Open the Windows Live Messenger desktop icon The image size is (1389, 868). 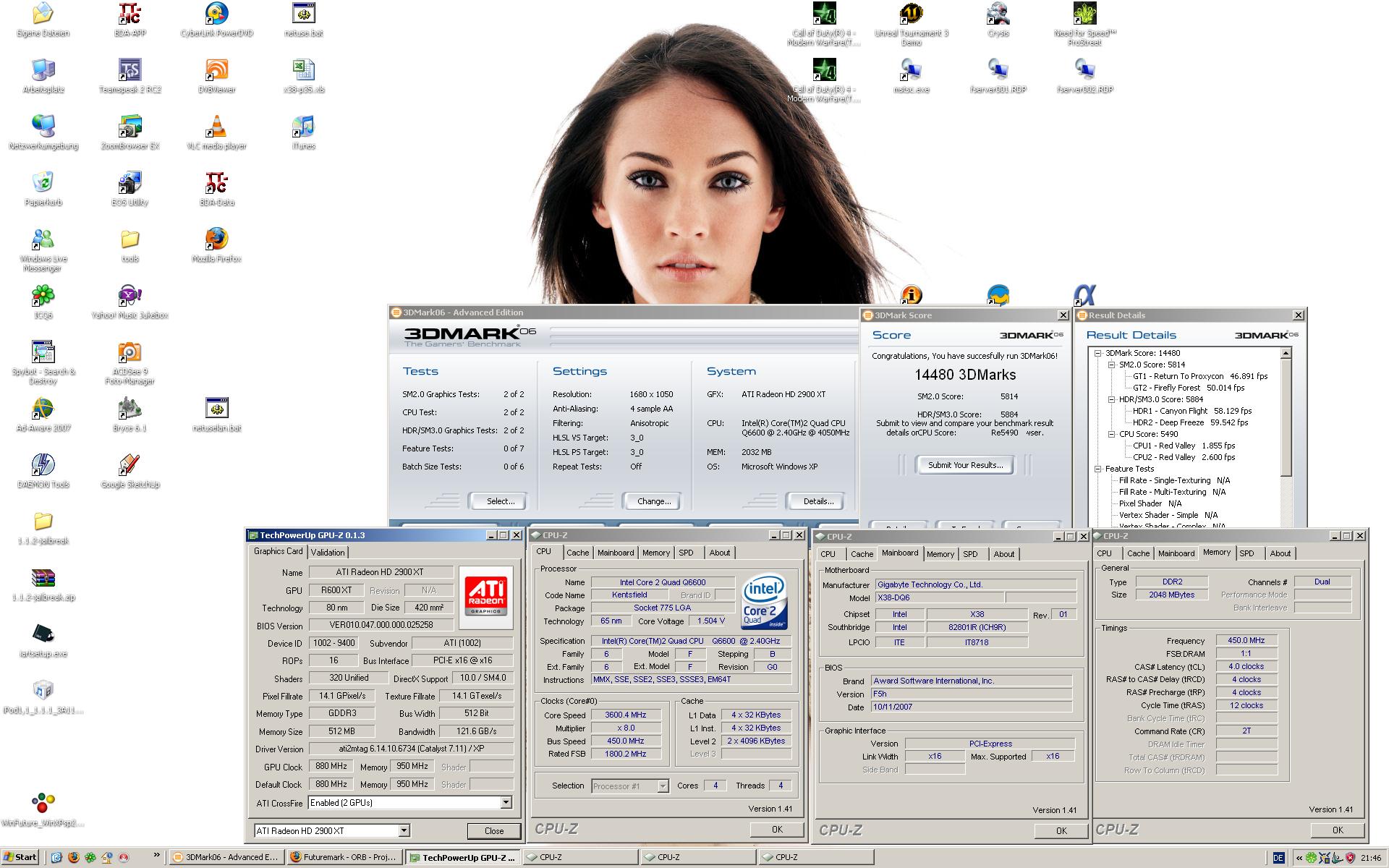tap(43, 250)
